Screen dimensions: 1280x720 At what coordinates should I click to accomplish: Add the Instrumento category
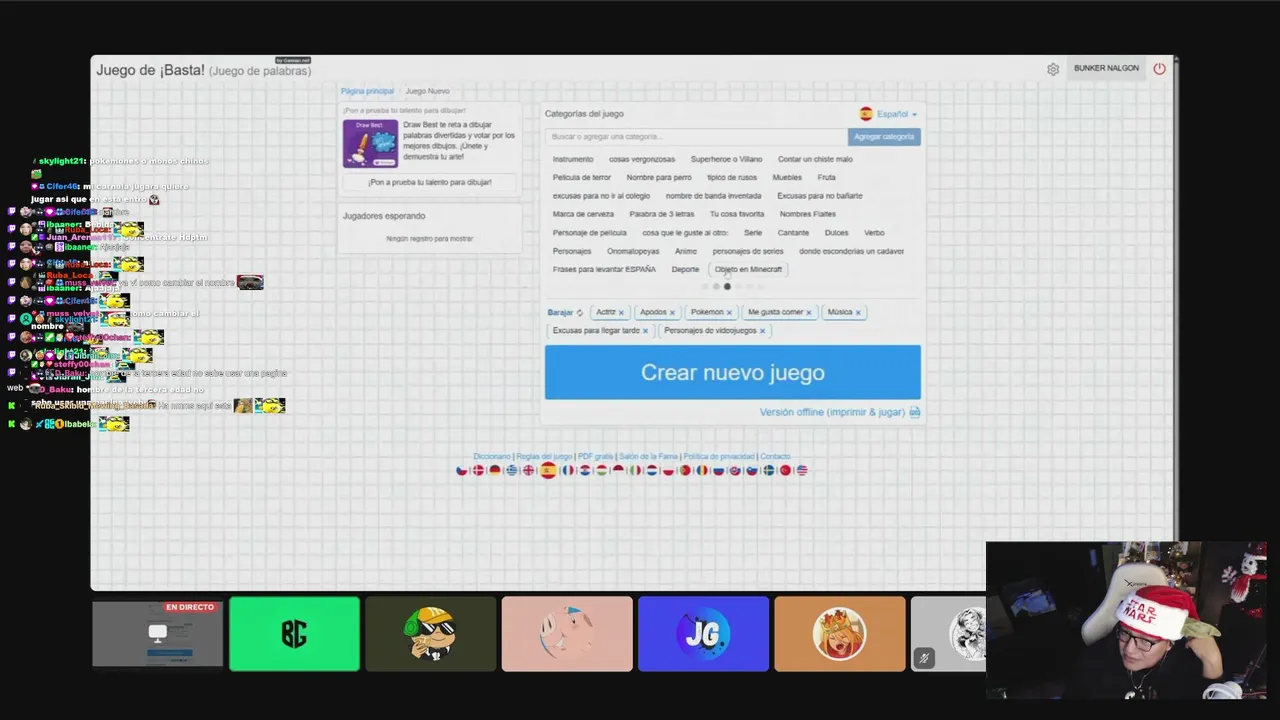point(573,160)
